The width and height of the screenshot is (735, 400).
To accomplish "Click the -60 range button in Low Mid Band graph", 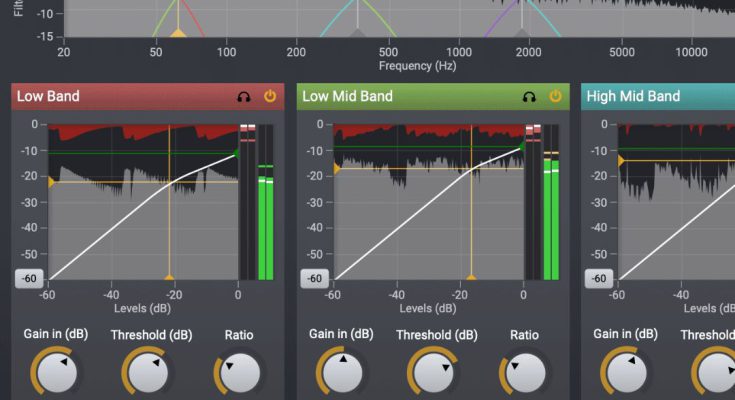I will [315, 279].
